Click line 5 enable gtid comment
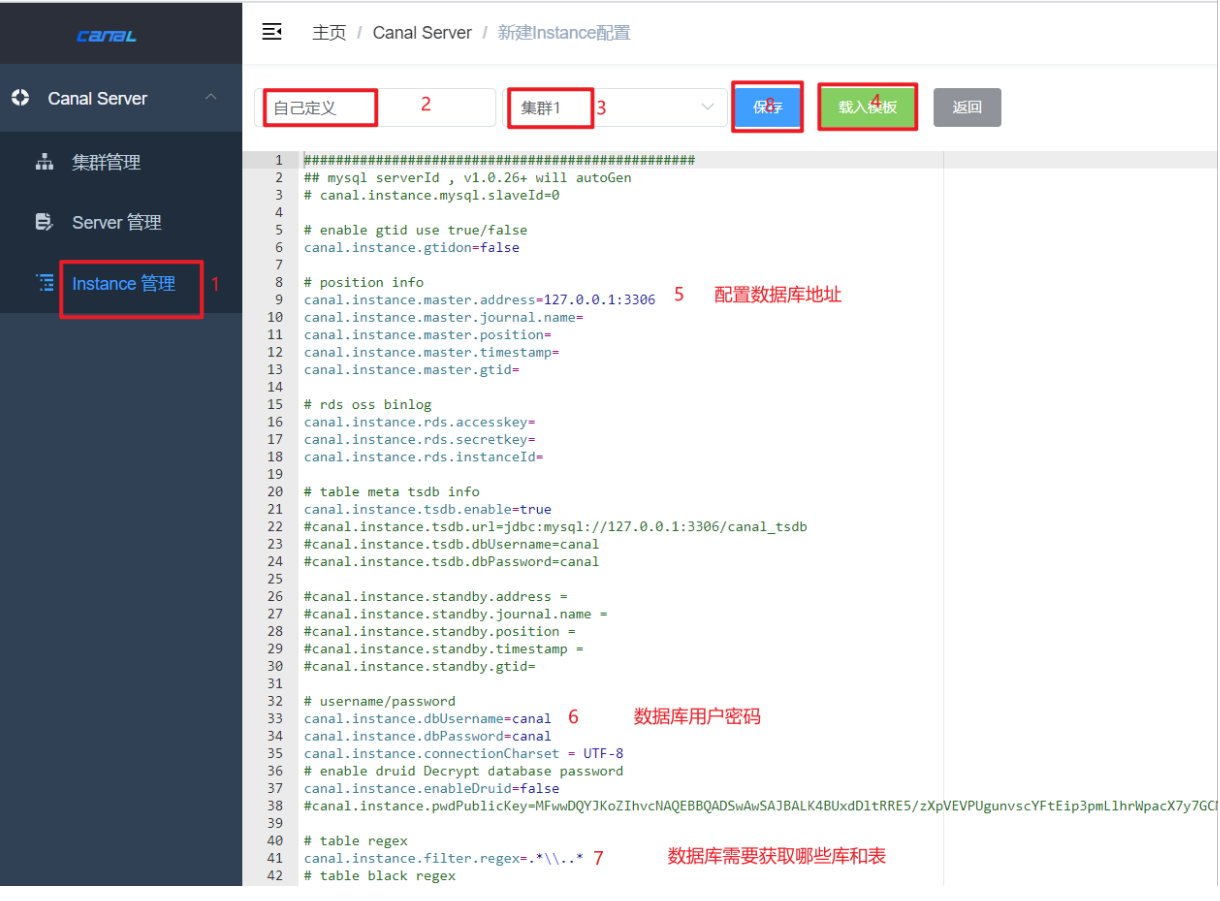1220x901 pixels. point(416,230)
